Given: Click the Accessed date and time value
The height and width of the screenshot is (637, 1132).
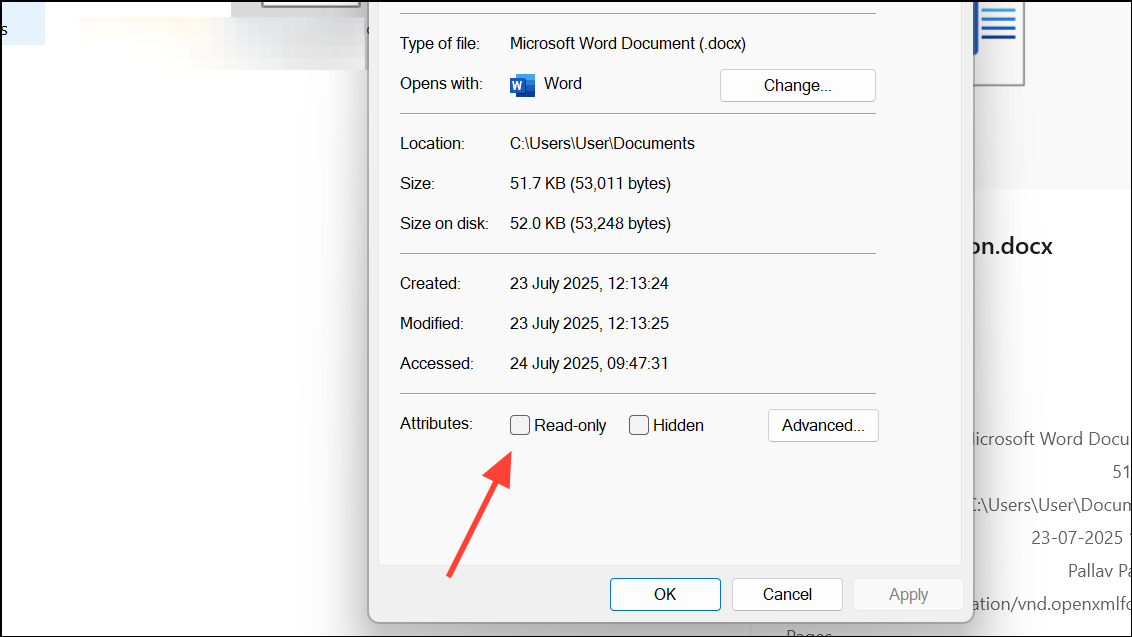Looking at the screenshot, I should [589, 363].
